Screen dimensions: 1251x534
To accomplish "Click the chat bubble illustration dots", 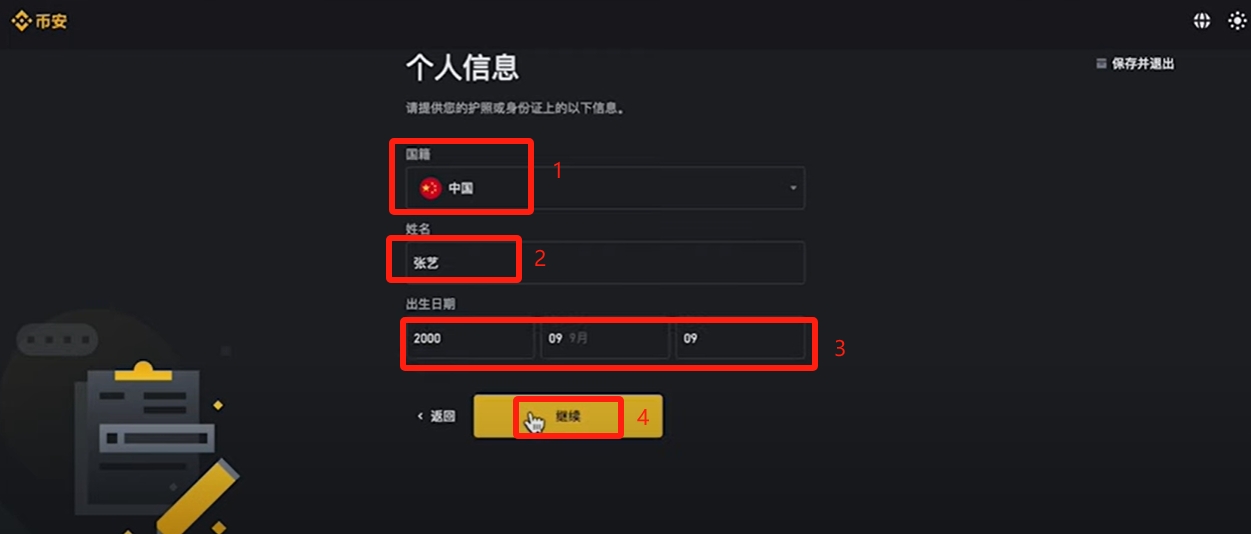I will point(56,341).
